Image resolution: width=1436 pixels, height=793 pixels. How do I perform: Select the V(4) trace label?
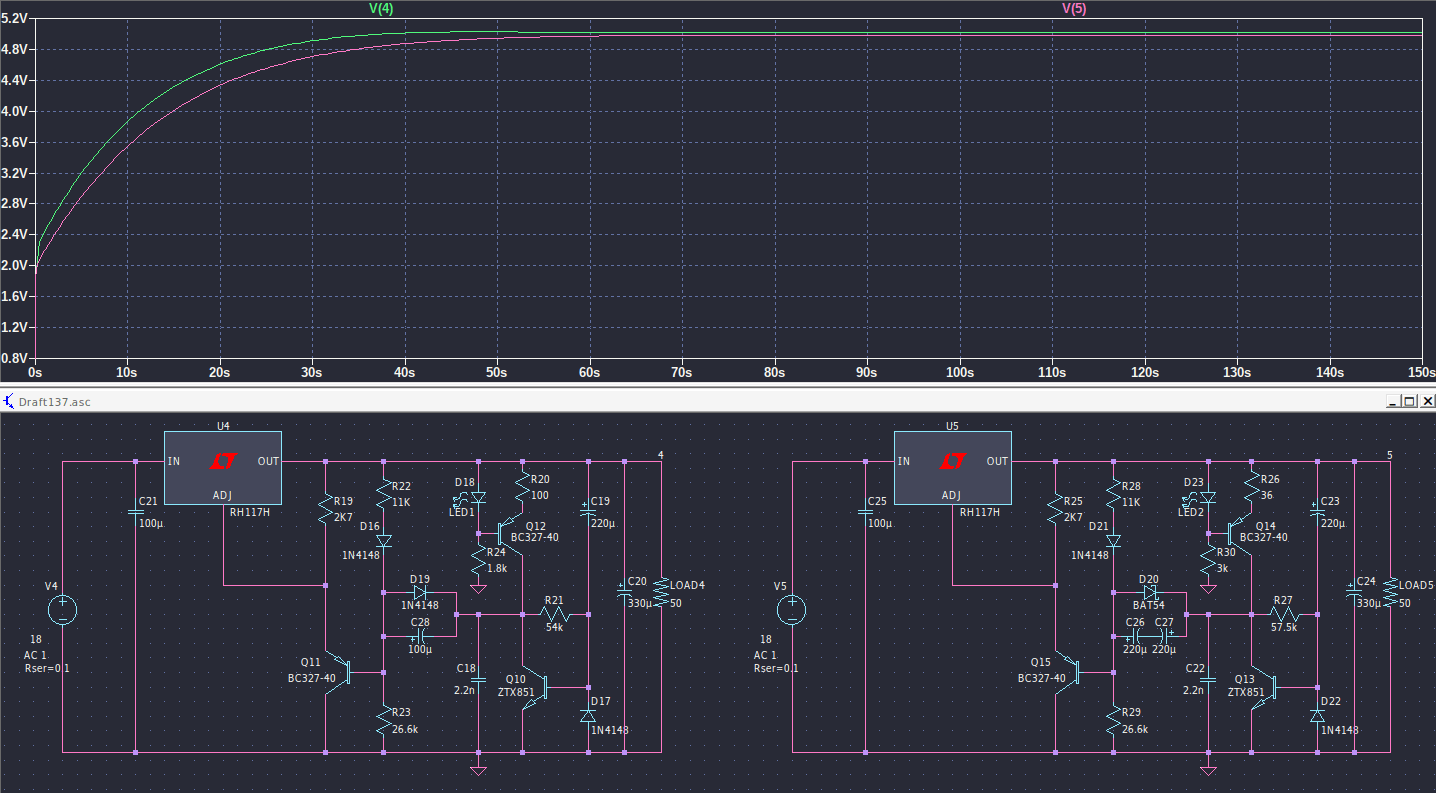(381, 8)
